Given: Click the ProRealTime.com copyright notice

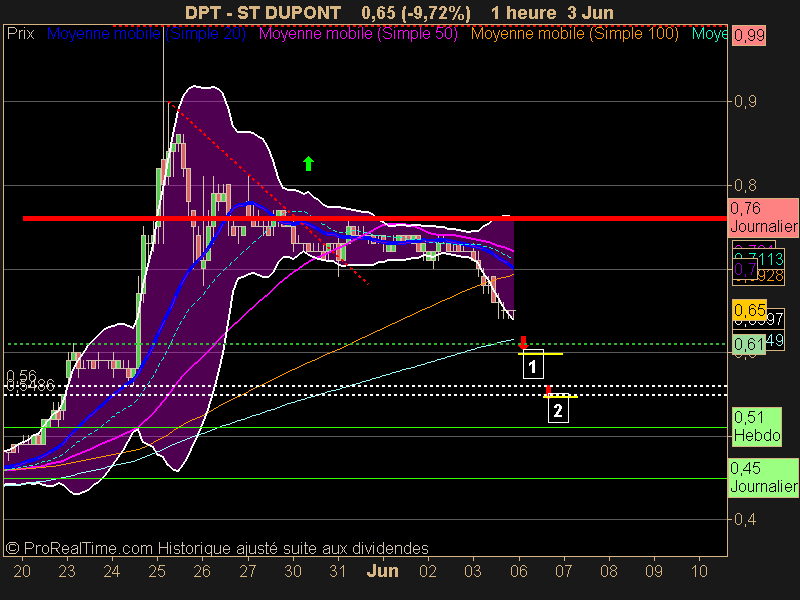Looking at the screenshot, I should click(217, 548).
